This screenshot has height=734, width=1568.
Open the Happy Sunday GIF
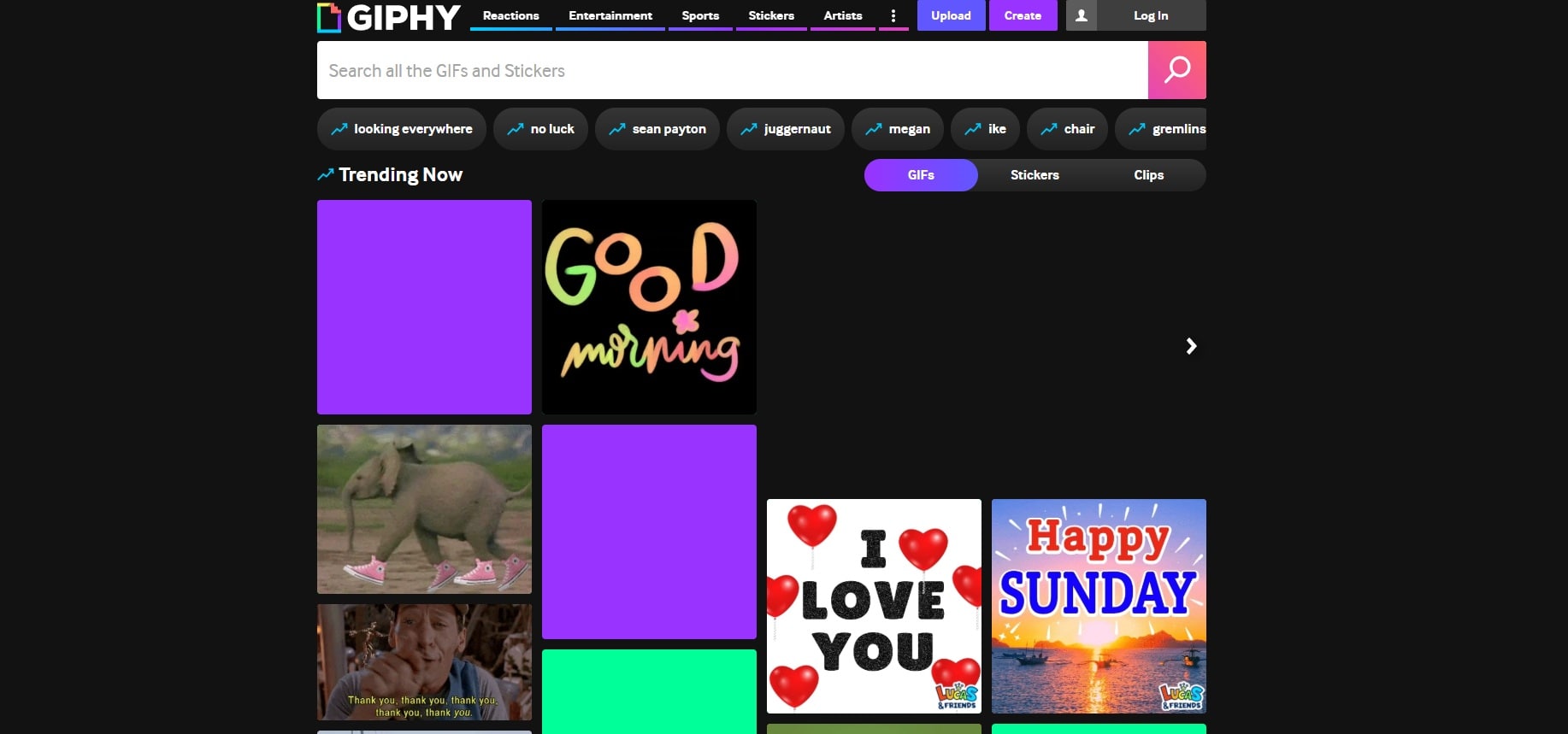(x=1099, y=606)
